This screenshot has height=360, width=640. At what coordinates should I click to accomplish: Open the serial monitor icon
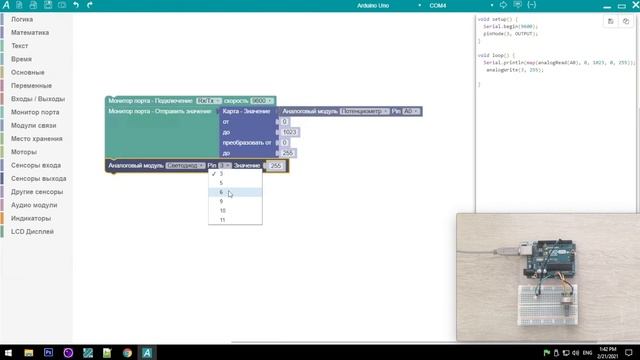(518, 5)
